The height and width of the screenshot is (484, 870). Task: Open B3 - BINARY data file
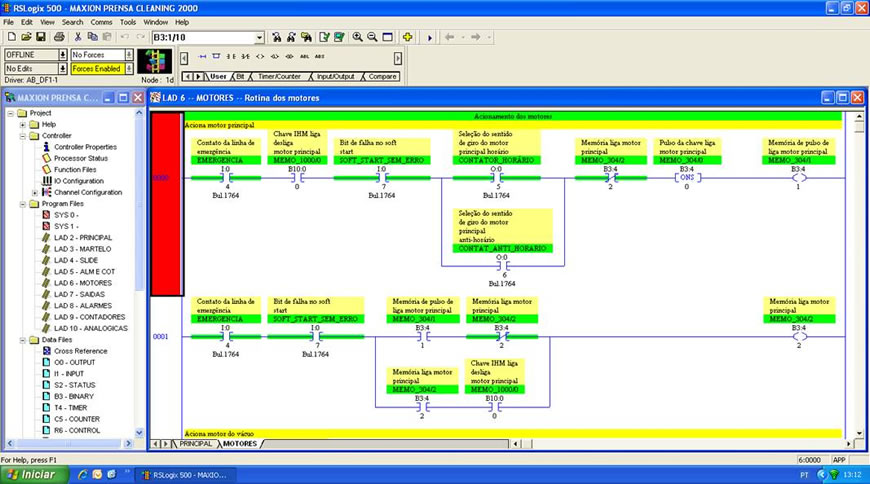tap(74, 396)
